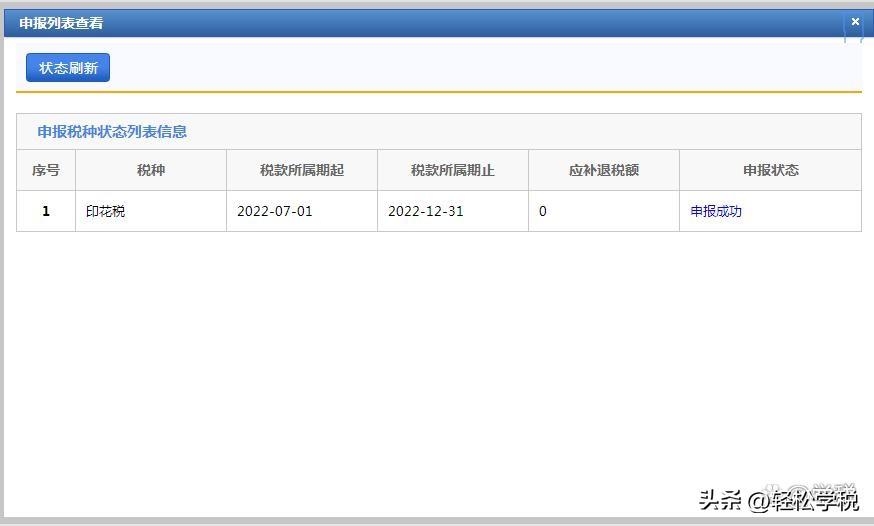Image resolution: width=874 pixels, height=526 pixels.
Task: Click the 税种 column header
Action: click(x=151, y=170)
